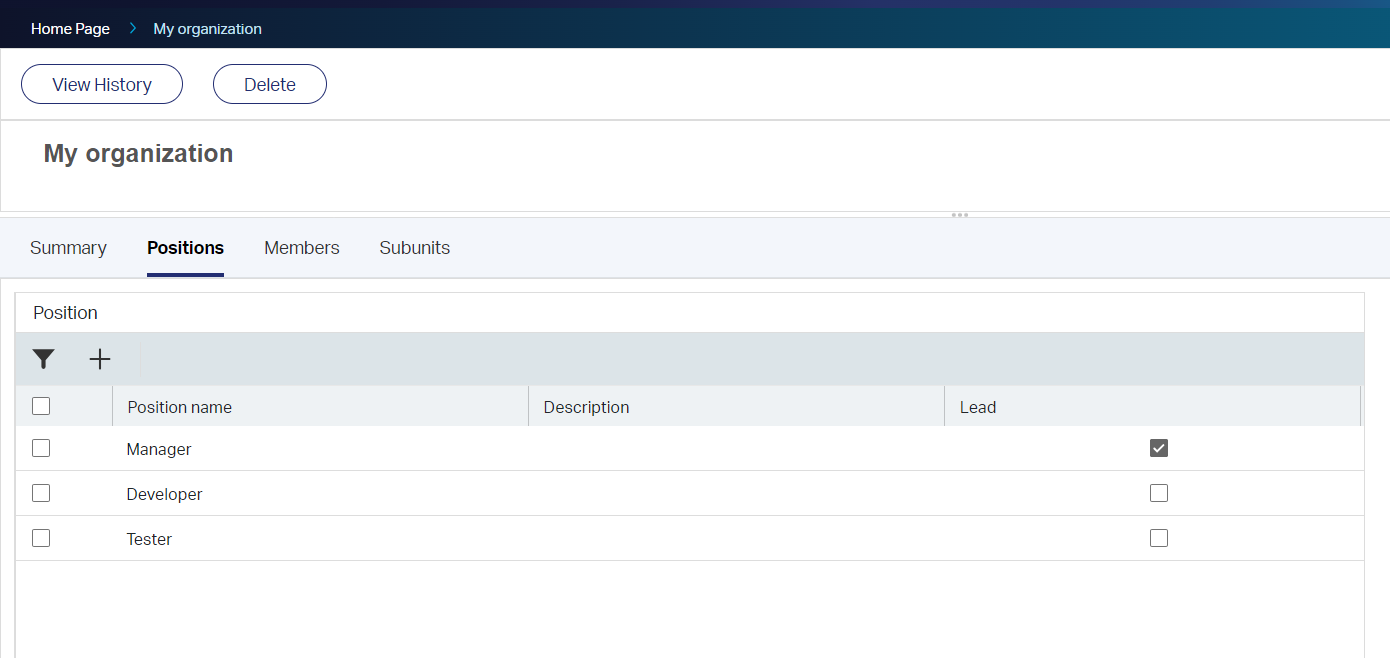Enable the Lead checkbox for Developer
Image resolution: width=1390 pixels, height=658 pixels.
pos(1158,492)
